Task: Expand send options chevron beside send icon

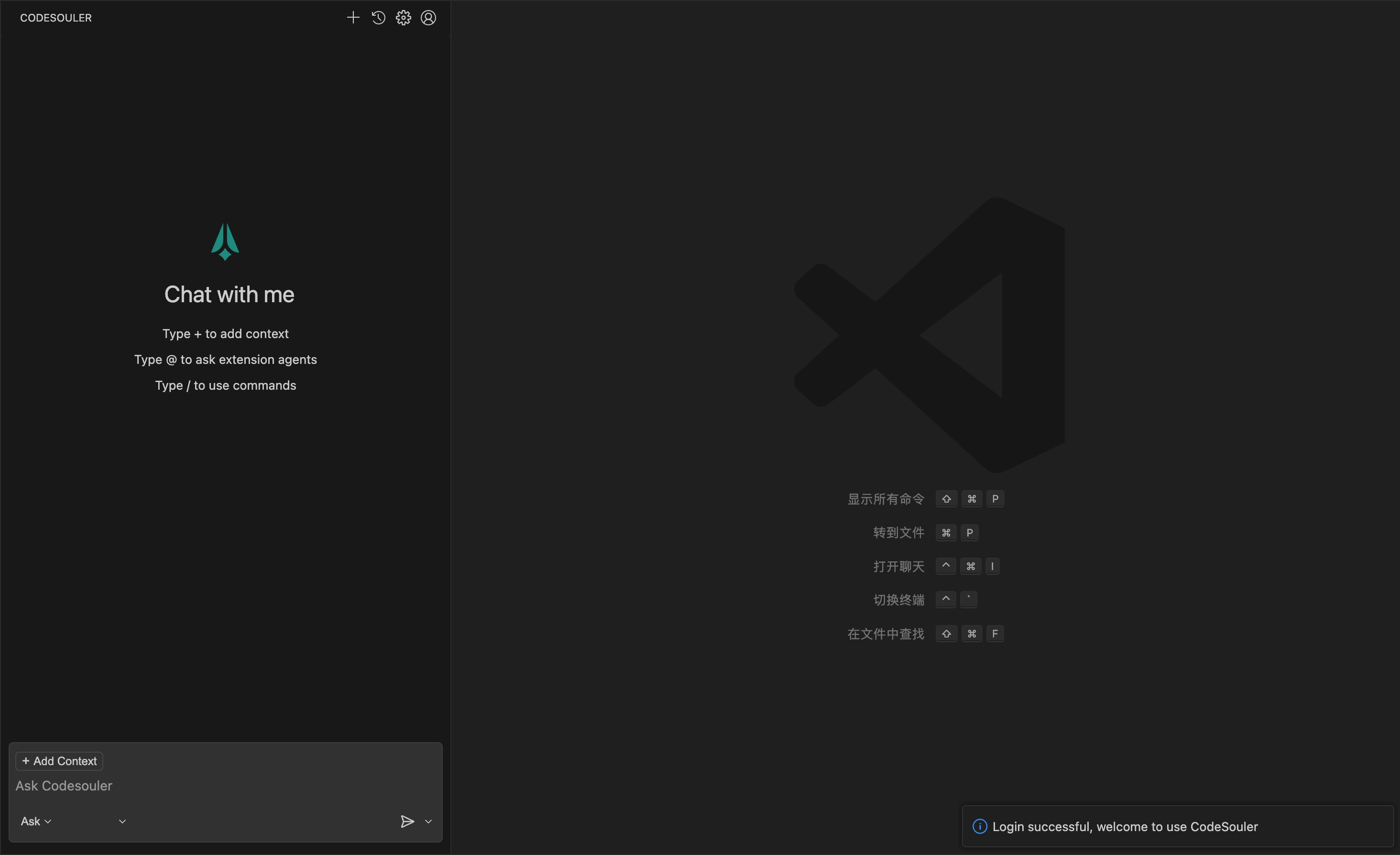Action: coord(428,822)
